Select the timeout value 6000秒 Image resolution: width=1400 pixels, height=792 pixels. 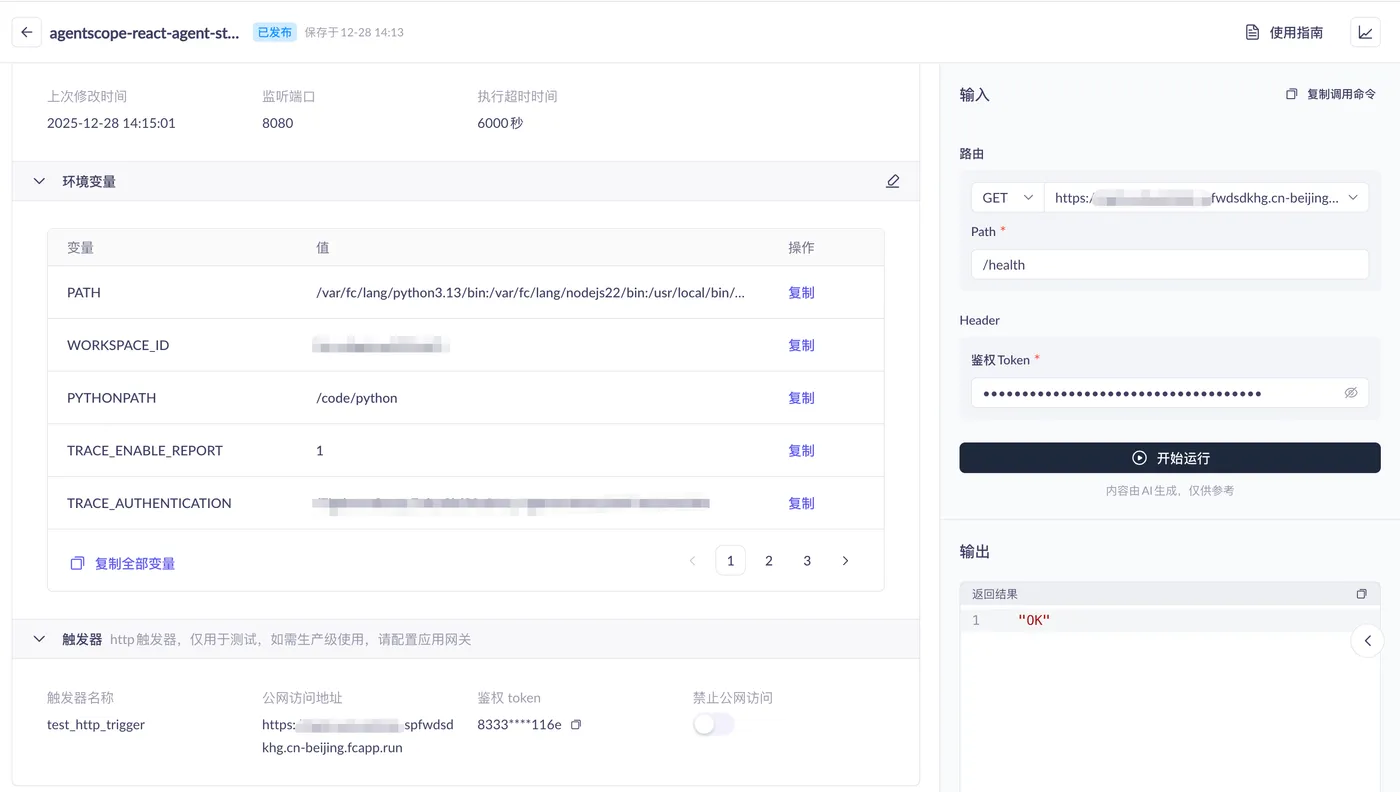pos(500,123)
